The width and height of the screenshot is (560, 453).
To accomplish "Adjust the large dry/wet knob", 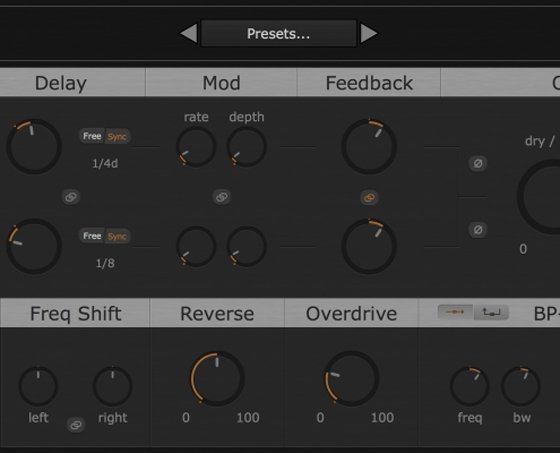I will pyautogui.click(x=539, y=196).
